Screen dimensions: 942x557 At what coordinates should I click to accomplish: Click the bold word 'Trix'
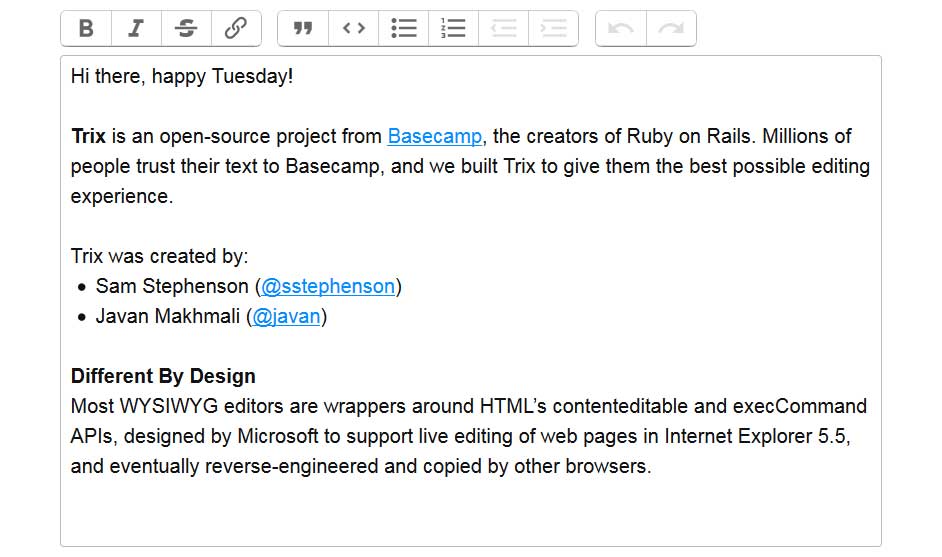pyautogui.click(x=88, y=136)
